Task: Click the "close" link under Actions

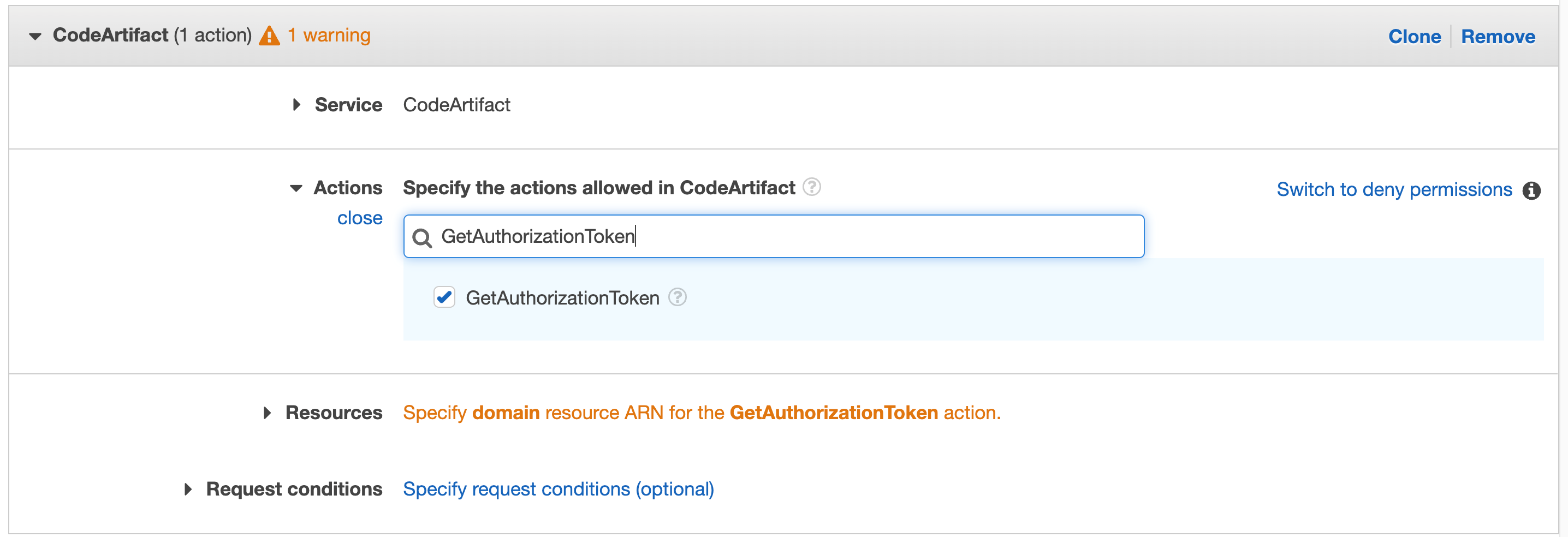Action: pos(360,218)
